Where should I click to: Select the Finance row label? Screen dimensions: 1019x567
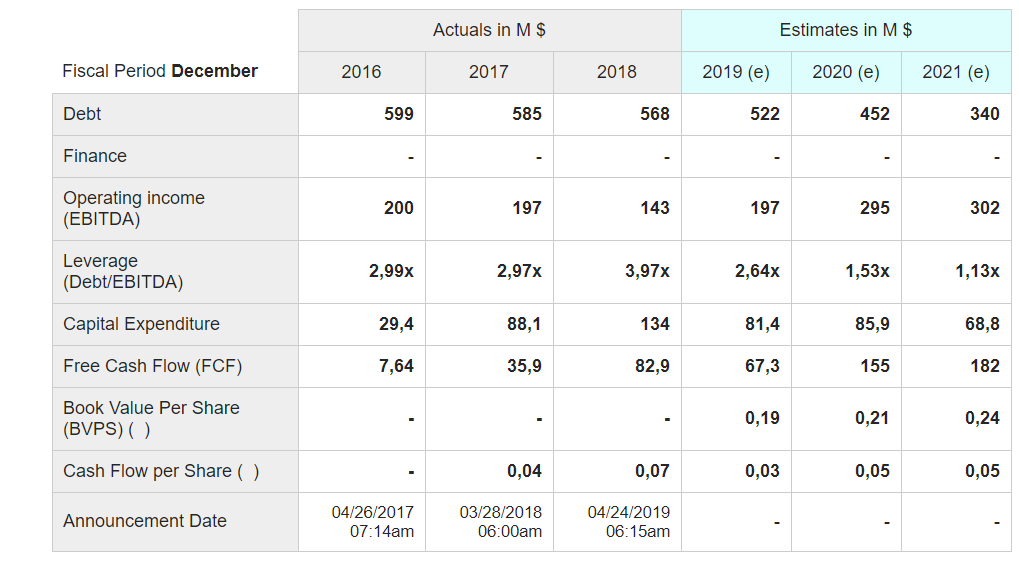pyautogui.click(x=95, y=156)
